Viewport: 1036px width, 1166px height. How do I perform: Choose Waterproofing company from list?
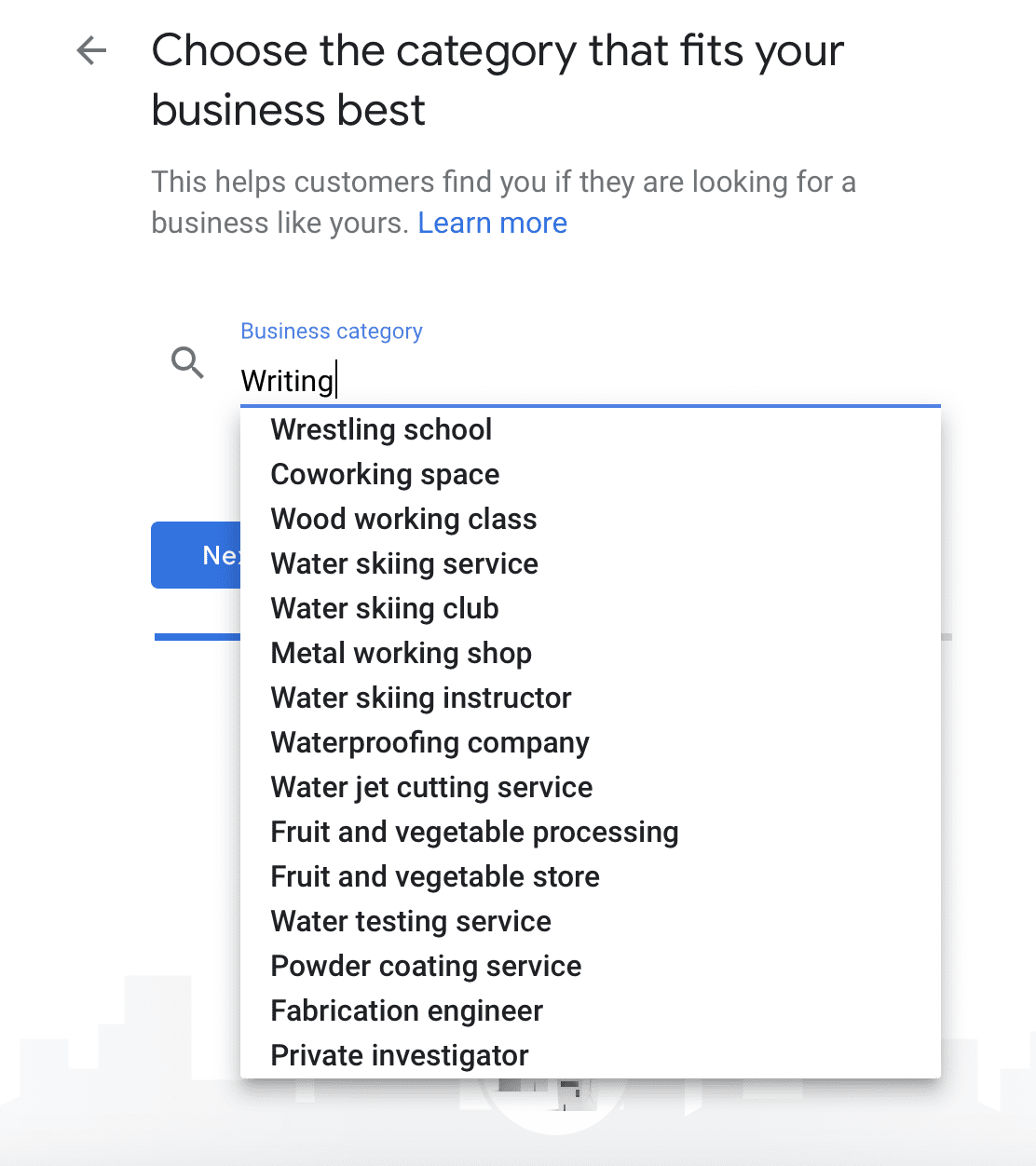pyautogui.click(x=429, y=742)
